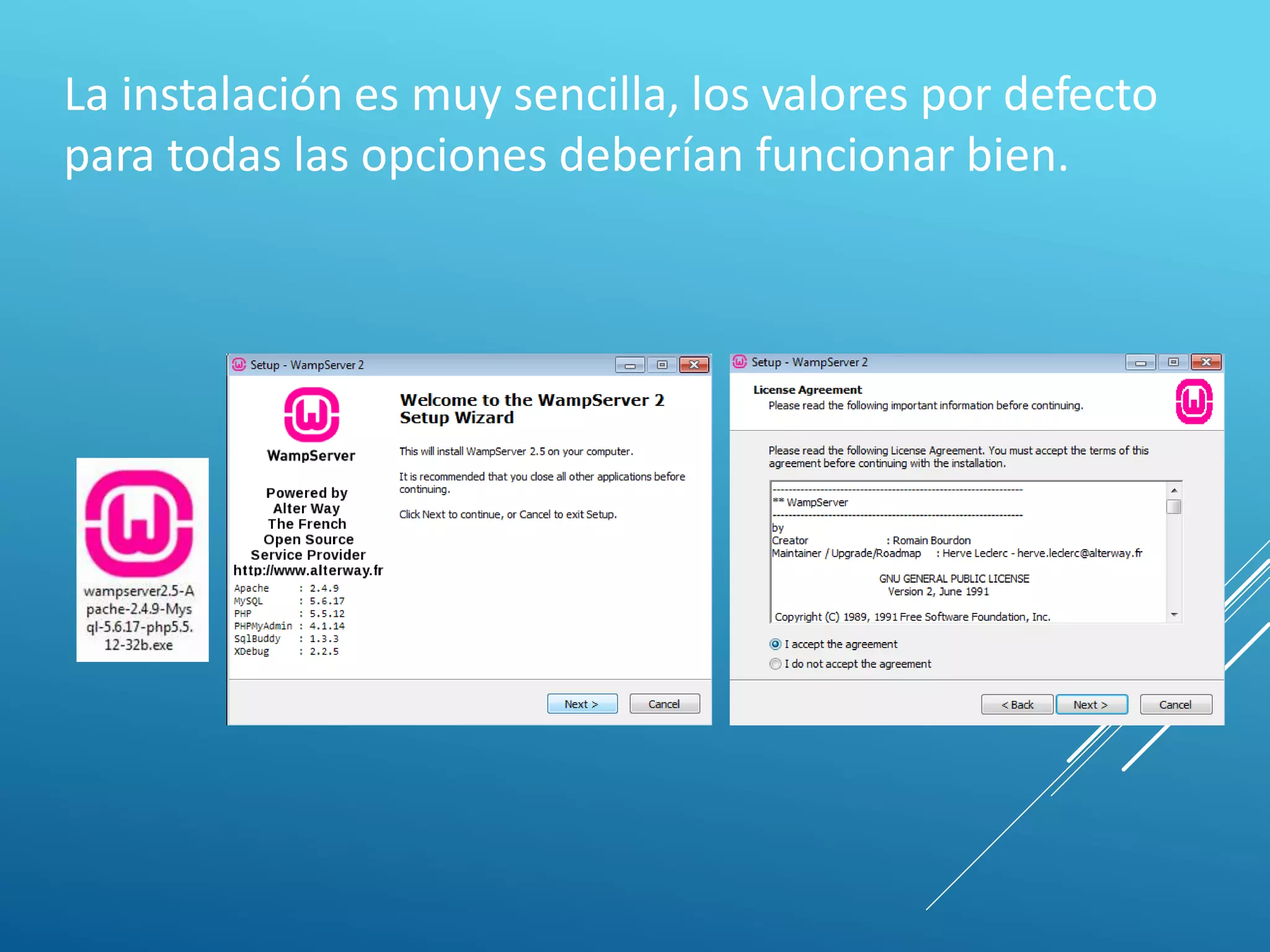Click the 'MySQL : 5.6.17' version line

click(289, 601)
